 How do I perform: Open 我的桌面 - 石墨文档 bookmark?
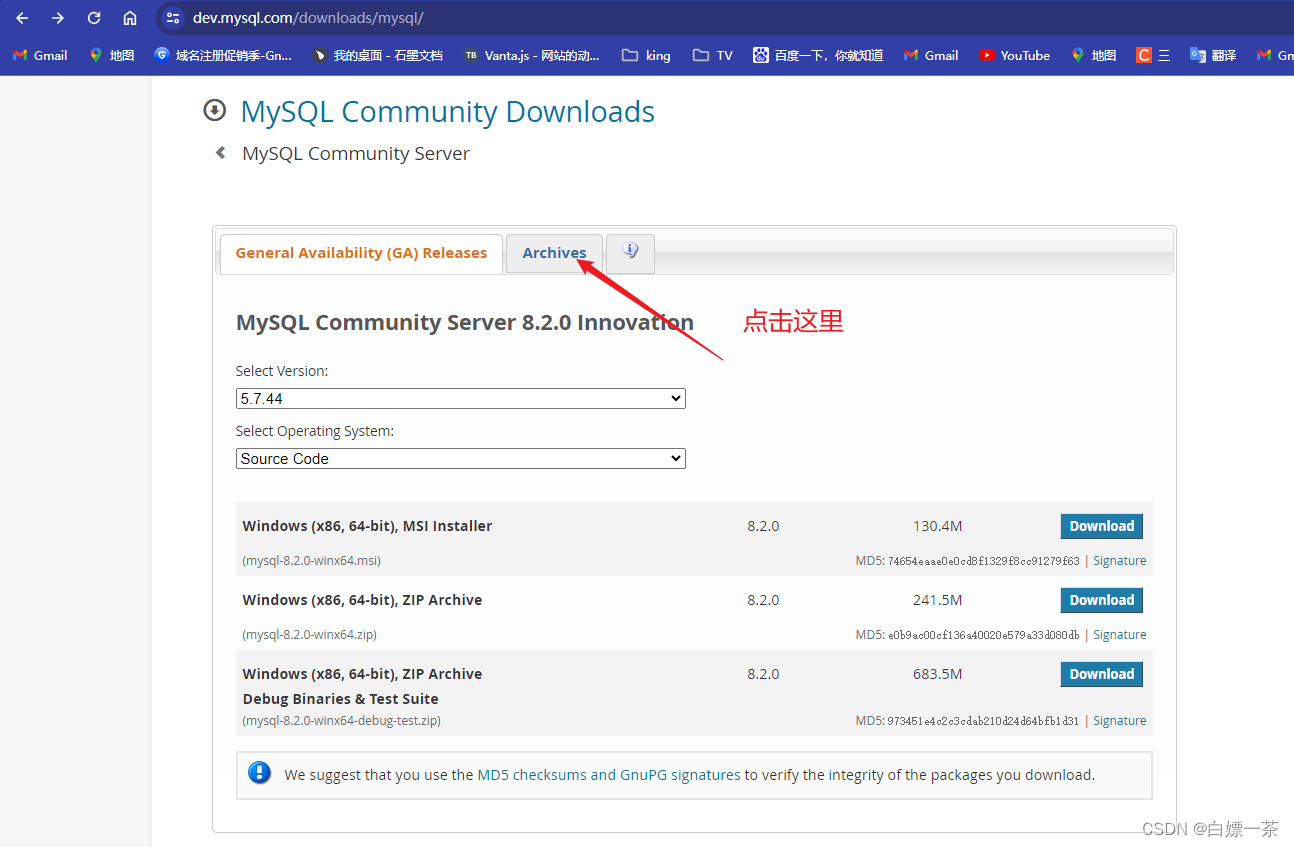377,55
